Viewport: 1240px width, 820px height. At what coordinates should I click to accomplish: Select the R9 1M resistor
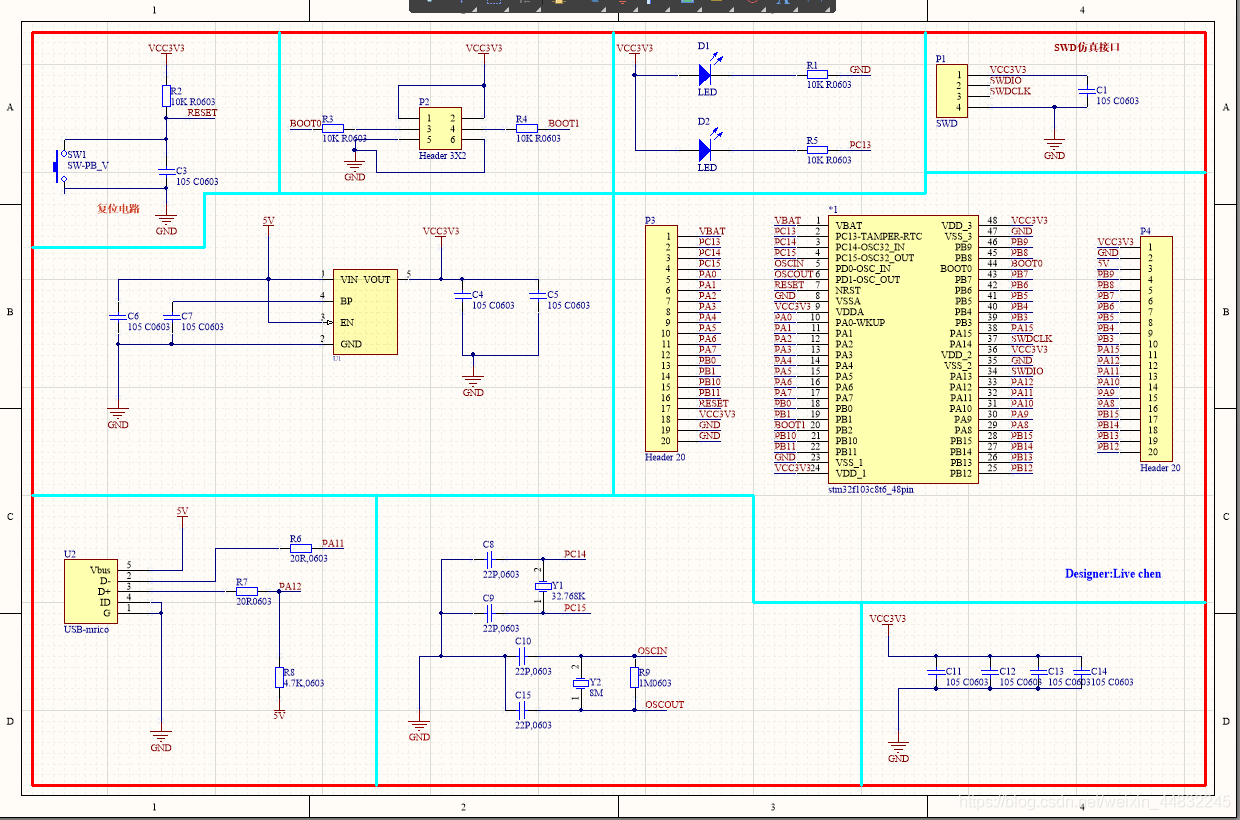pyautogui.click(x=634, y=678)
